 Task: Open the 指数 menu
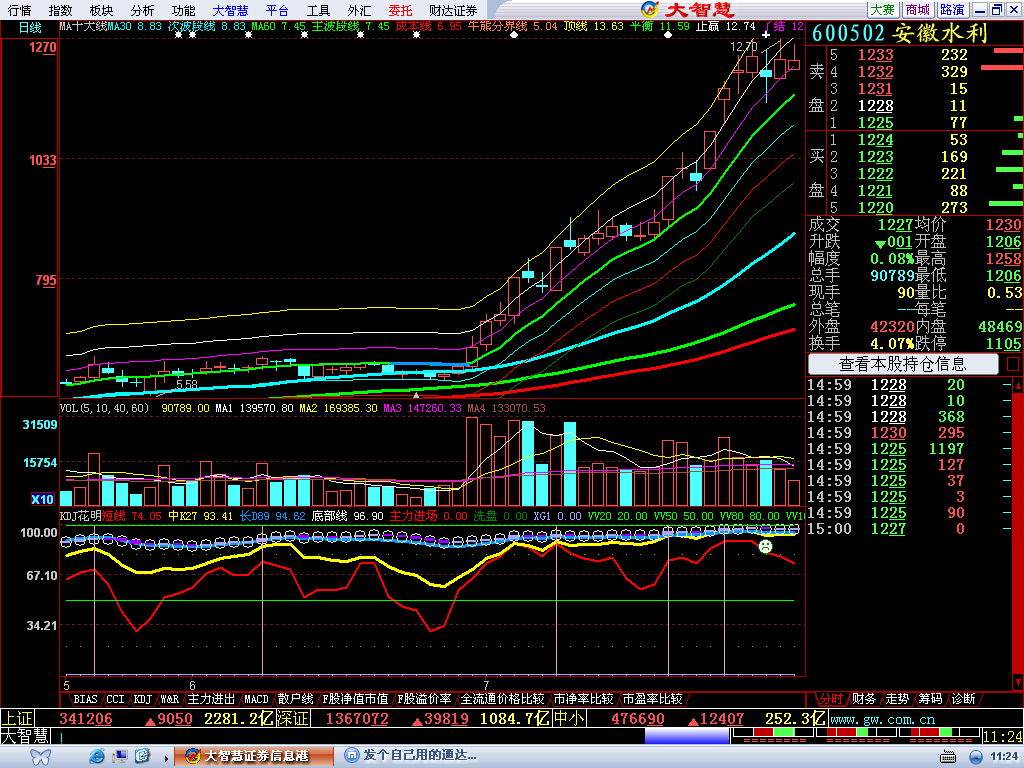click(x=60, y=10)
